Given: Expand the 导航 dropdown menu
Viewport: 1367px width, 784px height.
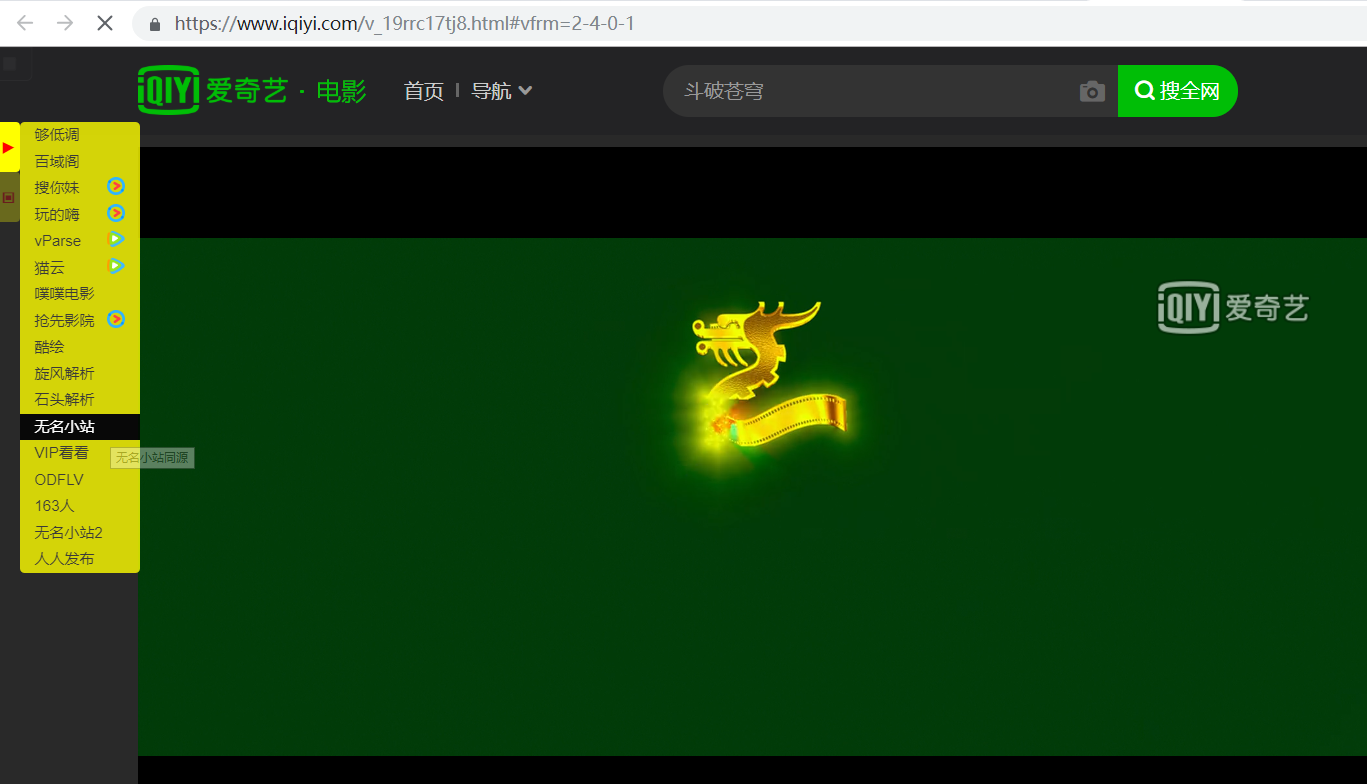Looking at the screenshot, I should click(502, 91).
